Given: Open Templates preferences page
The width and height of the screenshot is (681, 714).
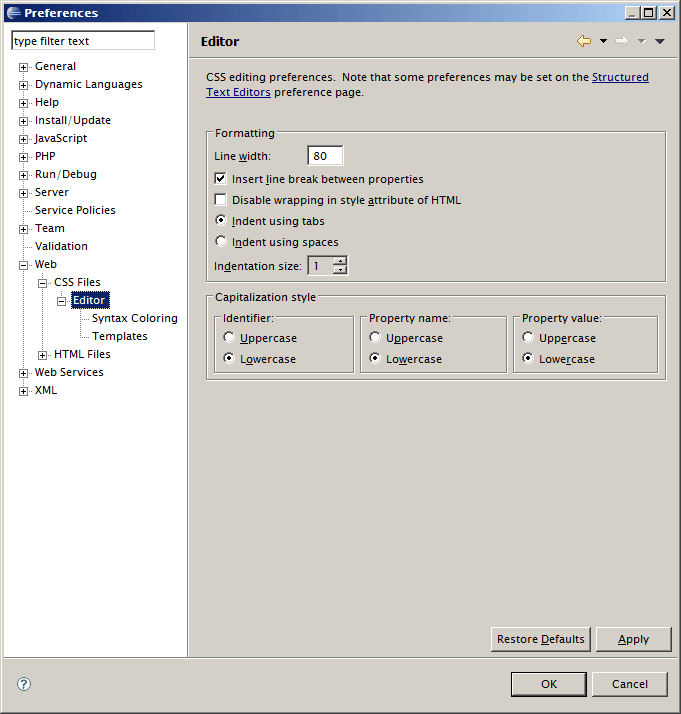Looking at the screenshot, I should [120, 336].
